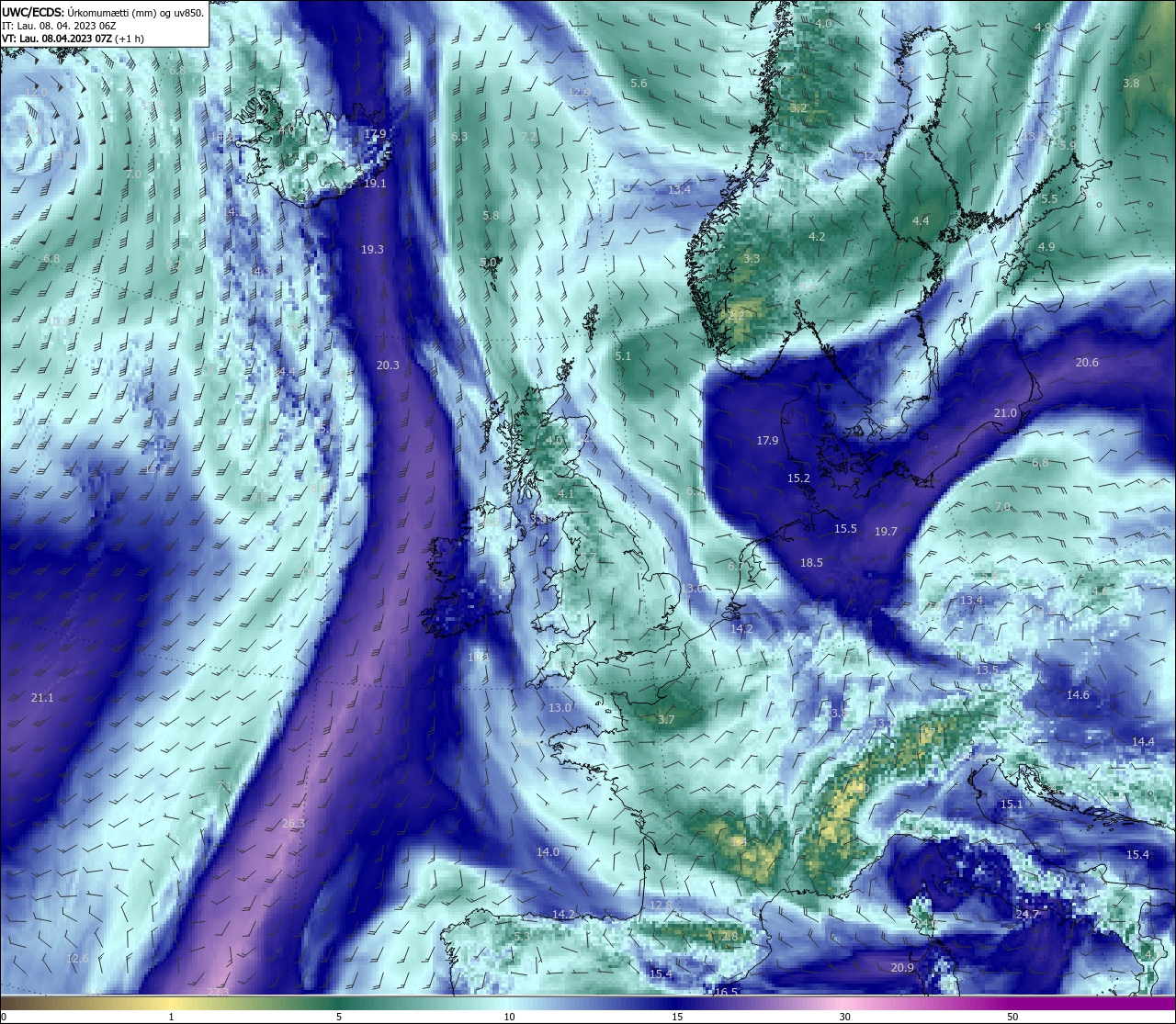Click the 7.2 value on the map
The height and width of the screenshot is (1024, 1176).
click(528, 137)
